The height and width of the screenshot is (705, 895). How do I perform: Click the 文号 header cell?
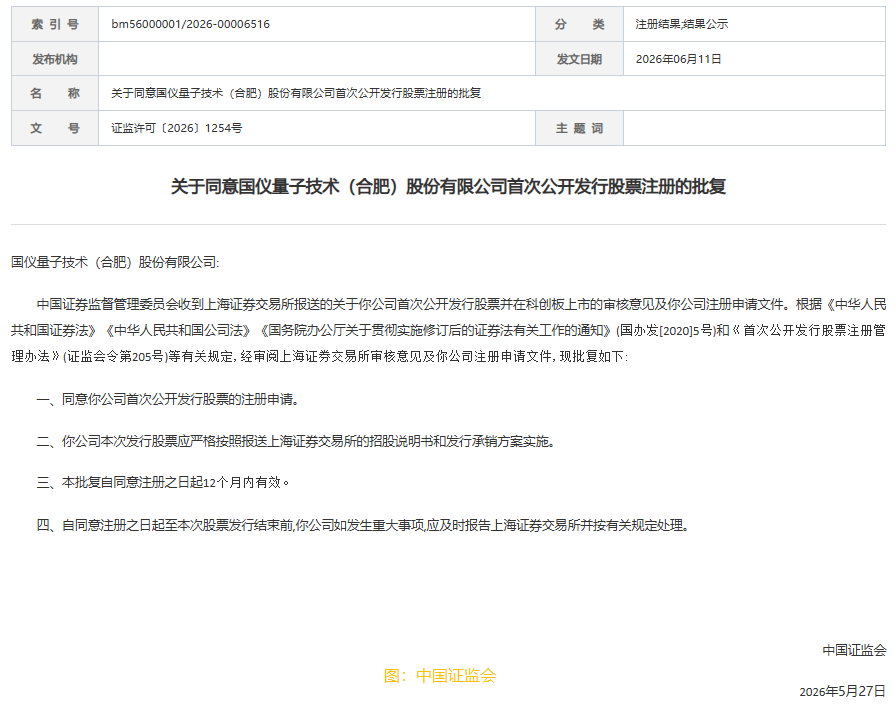[x=55, y=128]
